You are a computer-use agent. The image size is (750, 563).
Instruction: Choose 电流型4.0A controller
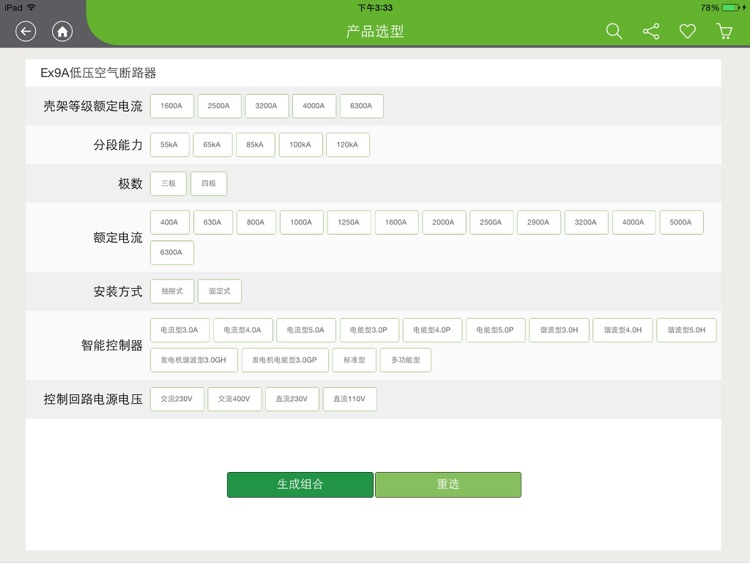pos(243,330)
